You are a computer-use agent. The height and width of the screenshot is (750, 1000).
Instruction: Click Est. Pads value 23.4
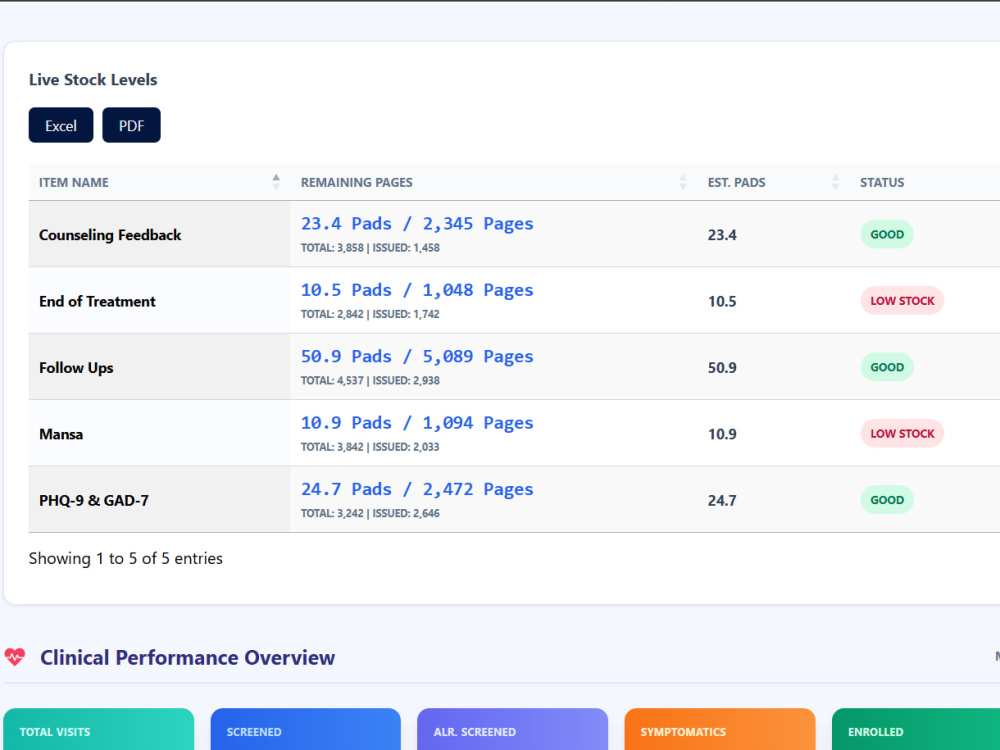pos(722,235)
